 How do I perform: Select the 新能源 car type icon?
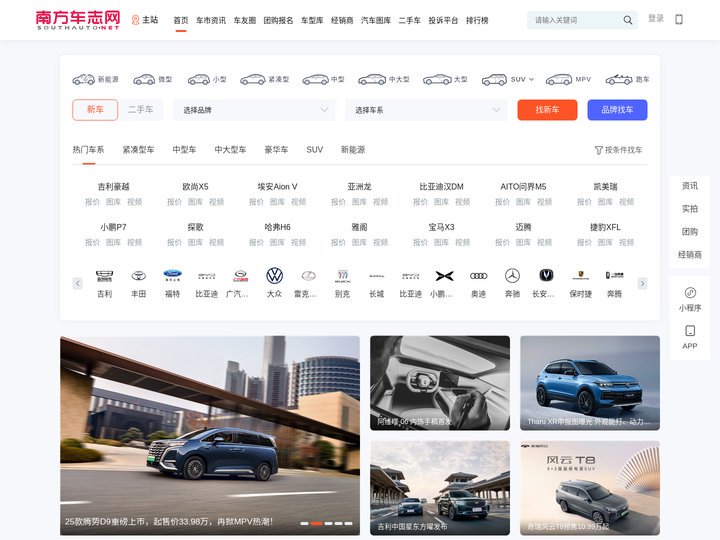tap(84, 79)
